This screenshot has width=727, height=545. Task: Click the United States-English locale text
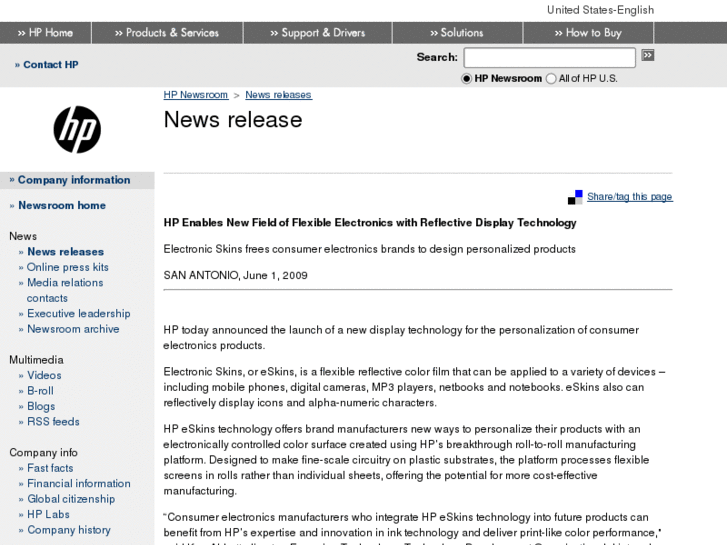(600, 10)
